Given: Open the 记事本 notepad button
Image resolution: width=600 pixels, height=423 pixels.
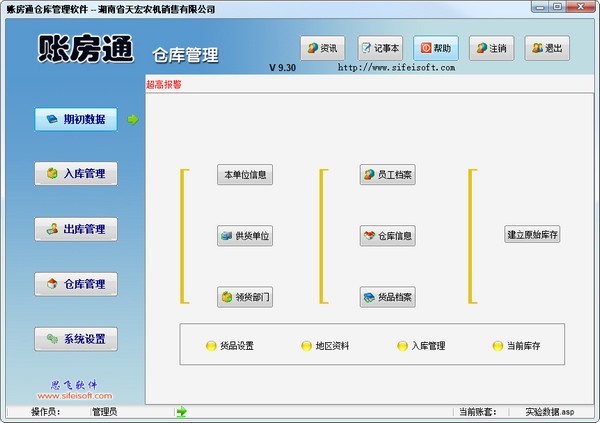Looking at the screenshot, I should pyautogui.click(x=379, y=48).
